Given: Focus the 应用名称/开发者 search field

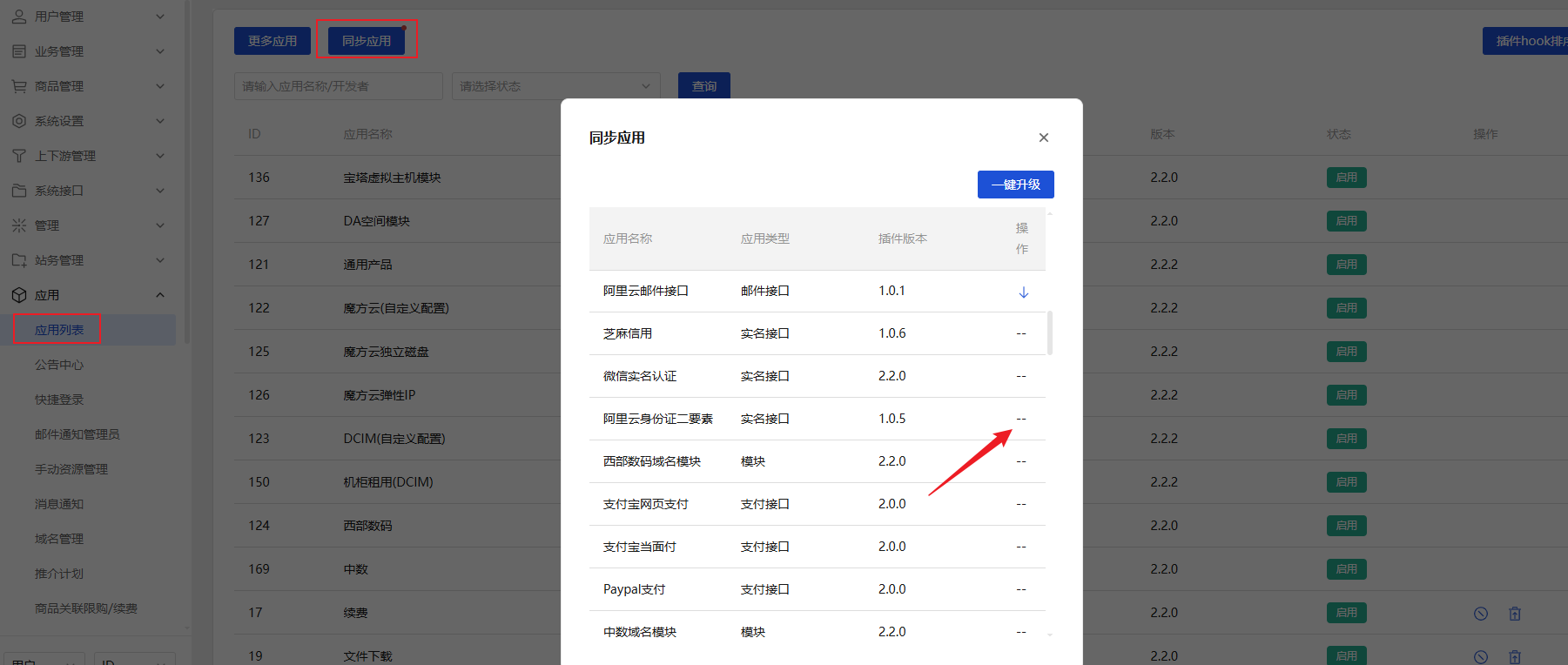Looking at the screenshot, I should point(339,86).
